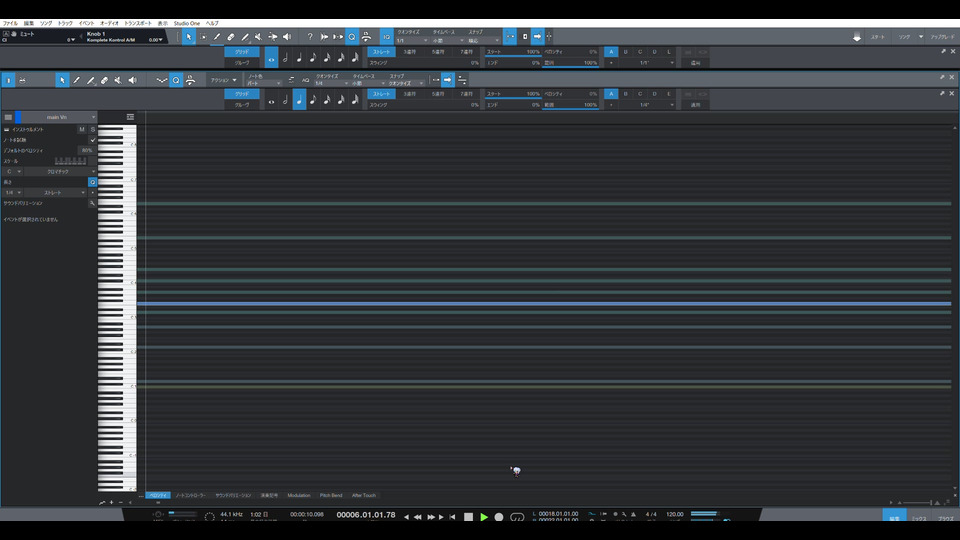This screenshot has height=540, width=960.
Task: Select the Listen speaker tool in the editor toolbar
Action: point(132,80)
